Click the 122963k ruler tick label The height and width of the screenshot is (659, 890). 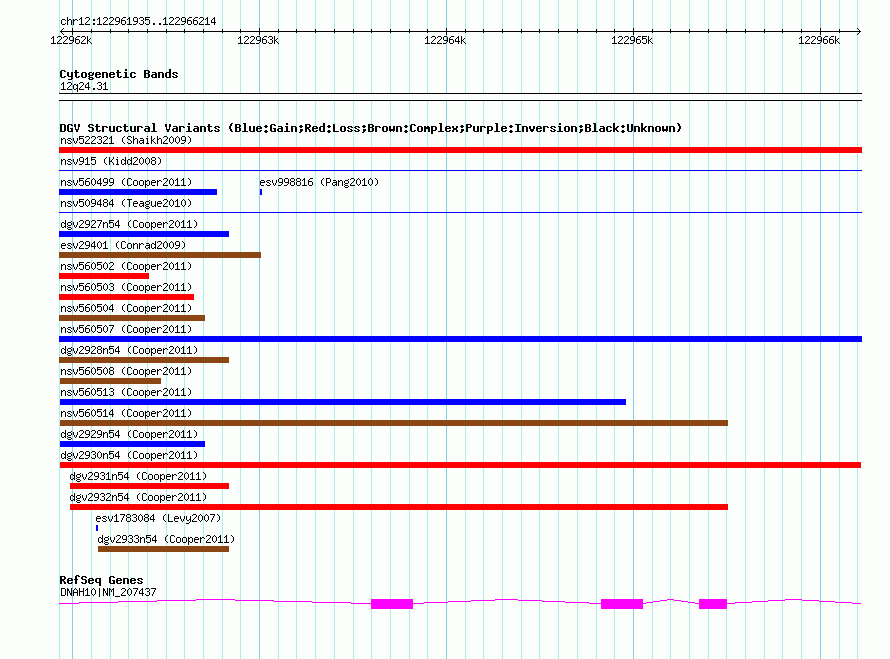tap(258, 40)
